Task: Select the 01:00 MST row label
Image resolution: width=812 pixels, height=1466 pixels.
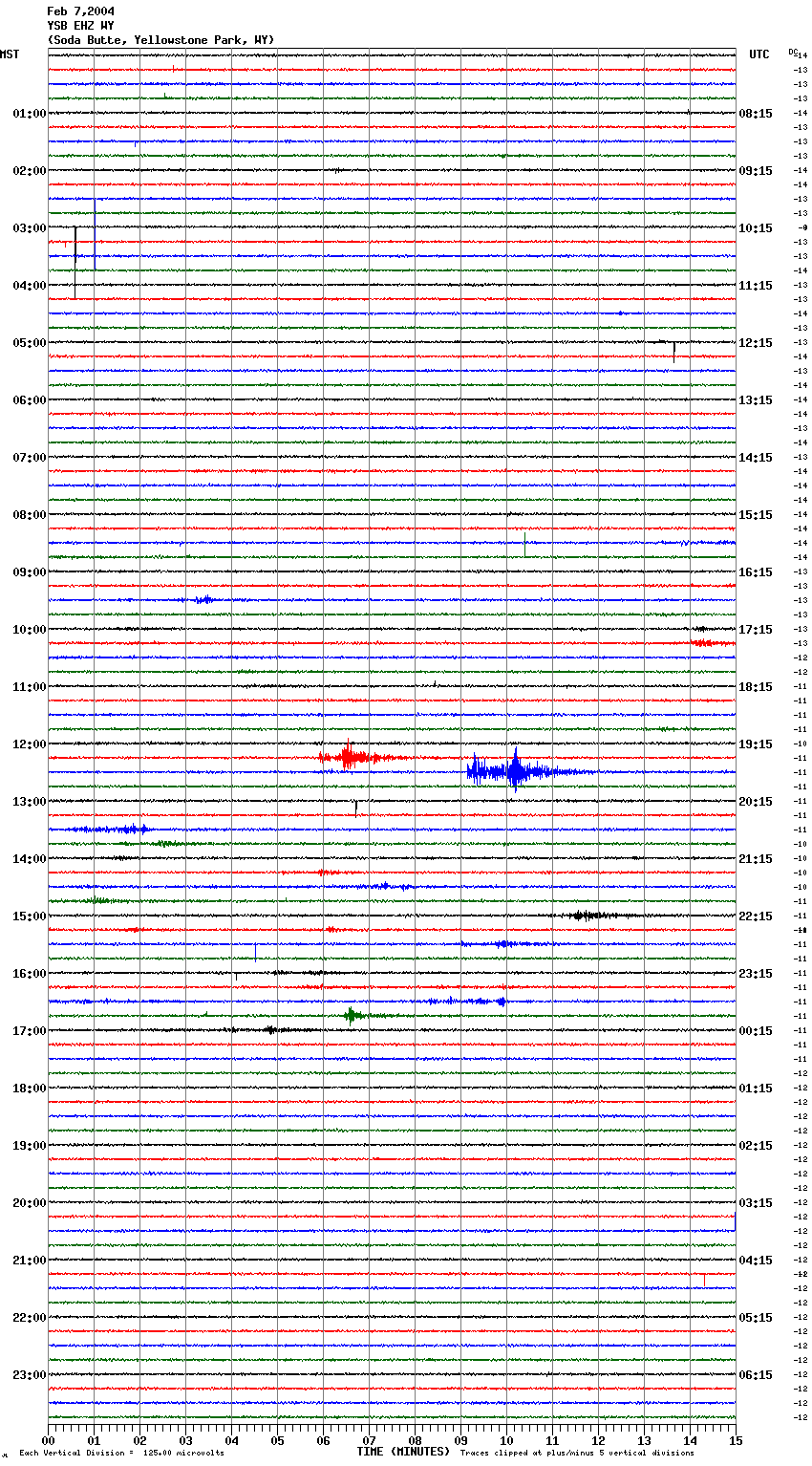Action: click(29, 114)
